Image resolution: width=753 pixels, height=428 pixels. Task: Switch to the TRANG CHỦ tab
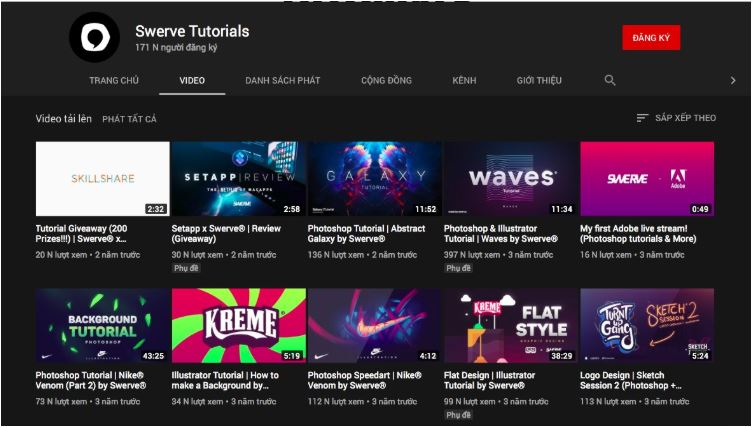pyautogui.click(x=114, y=81)
